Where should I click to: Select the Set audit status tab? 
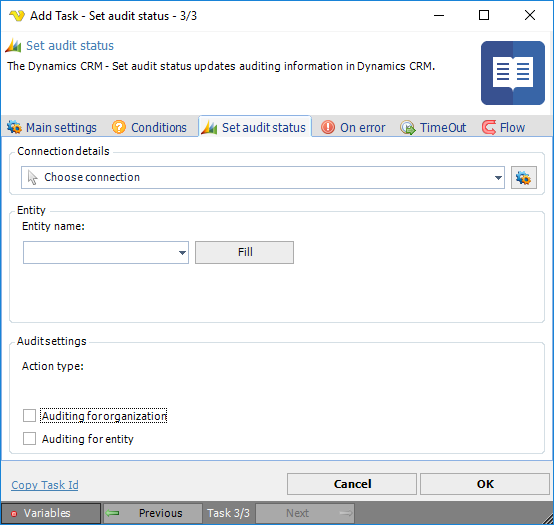(x=254, y=127)
